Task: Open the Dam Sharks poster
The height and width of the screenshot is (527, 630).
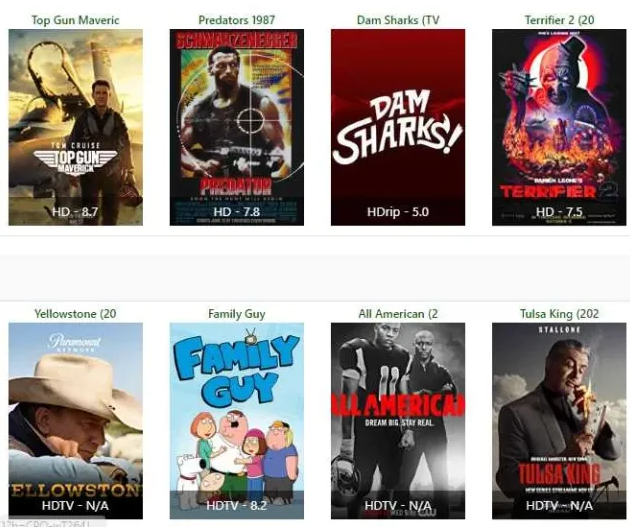Action: [398, 127]
